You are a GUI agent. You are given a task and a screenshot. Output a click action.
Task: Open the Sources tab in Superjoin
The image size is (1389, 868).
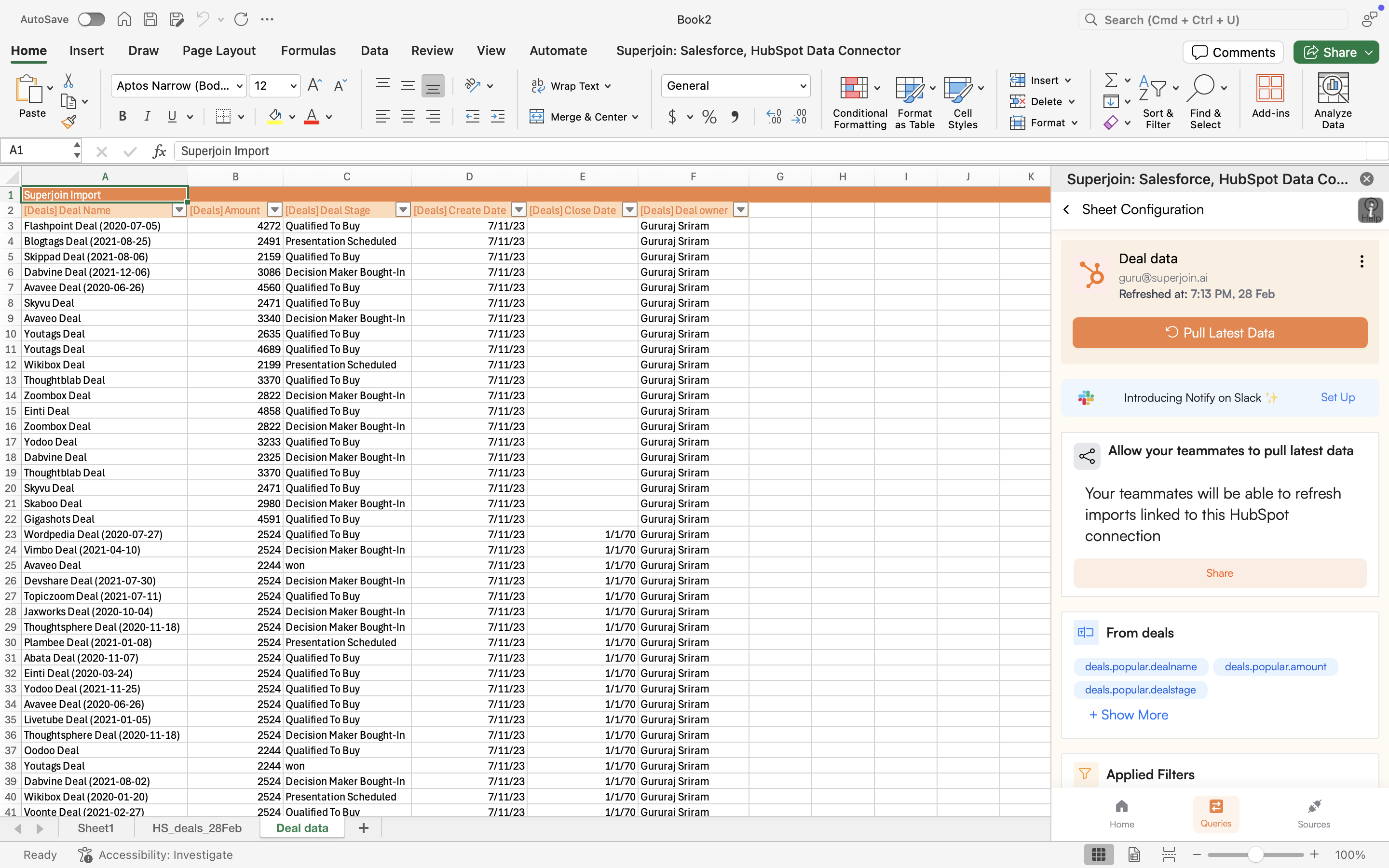[1313, 814]
